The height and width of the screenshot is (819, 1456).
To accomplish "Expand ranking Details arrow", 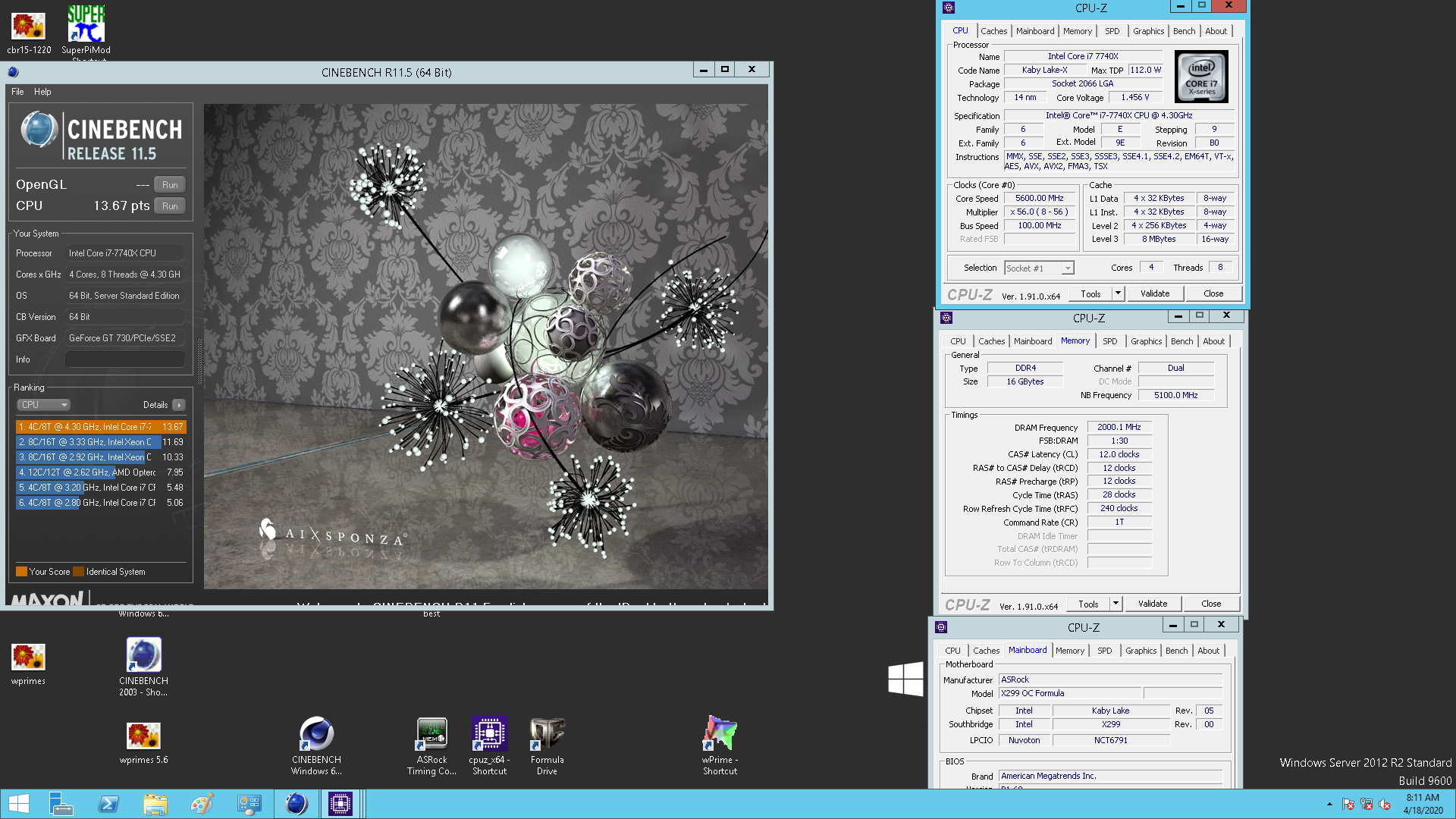I will pos(179,405).
